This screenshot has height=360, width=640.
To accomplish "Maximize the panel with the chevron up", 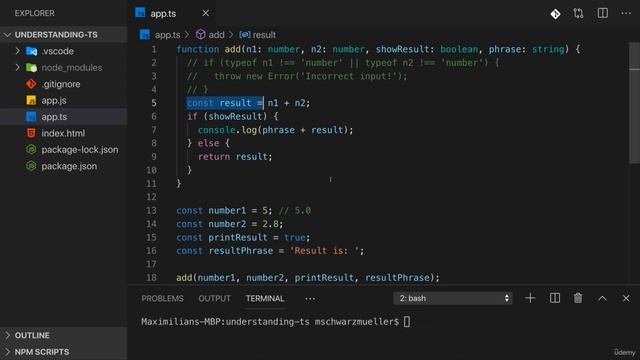I will pyautogui.click(x=602, y=298).
